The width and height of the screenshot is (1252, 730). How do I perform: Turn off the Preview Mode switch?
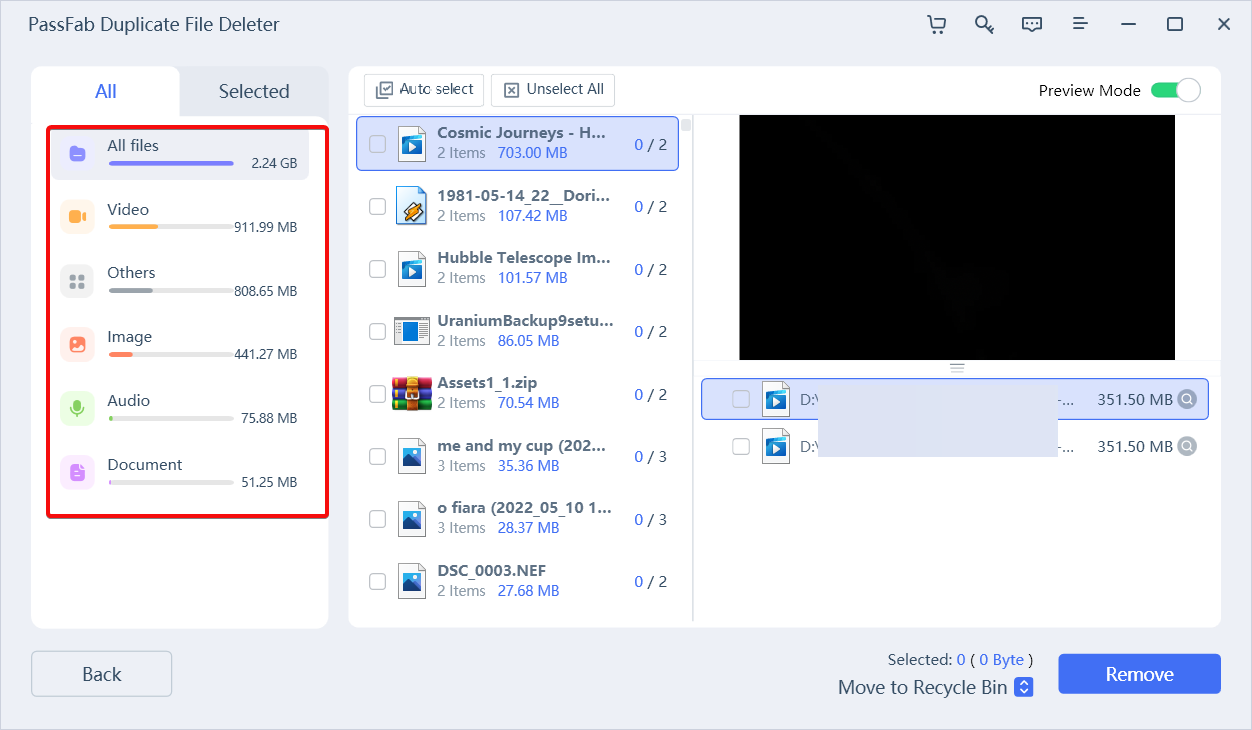click(x=1175, y=90)
